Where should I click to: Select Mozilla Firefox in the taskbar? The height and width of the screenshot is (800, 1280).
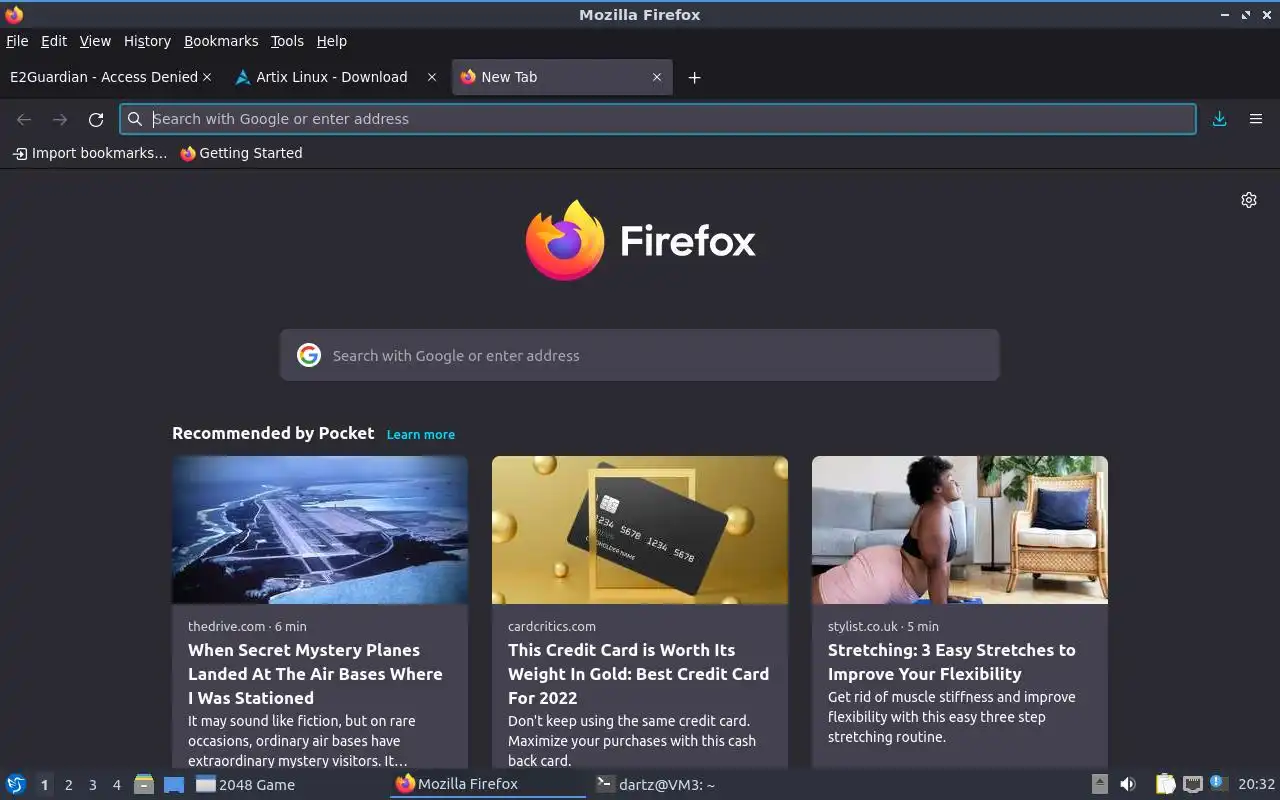[x=488, y=784]
